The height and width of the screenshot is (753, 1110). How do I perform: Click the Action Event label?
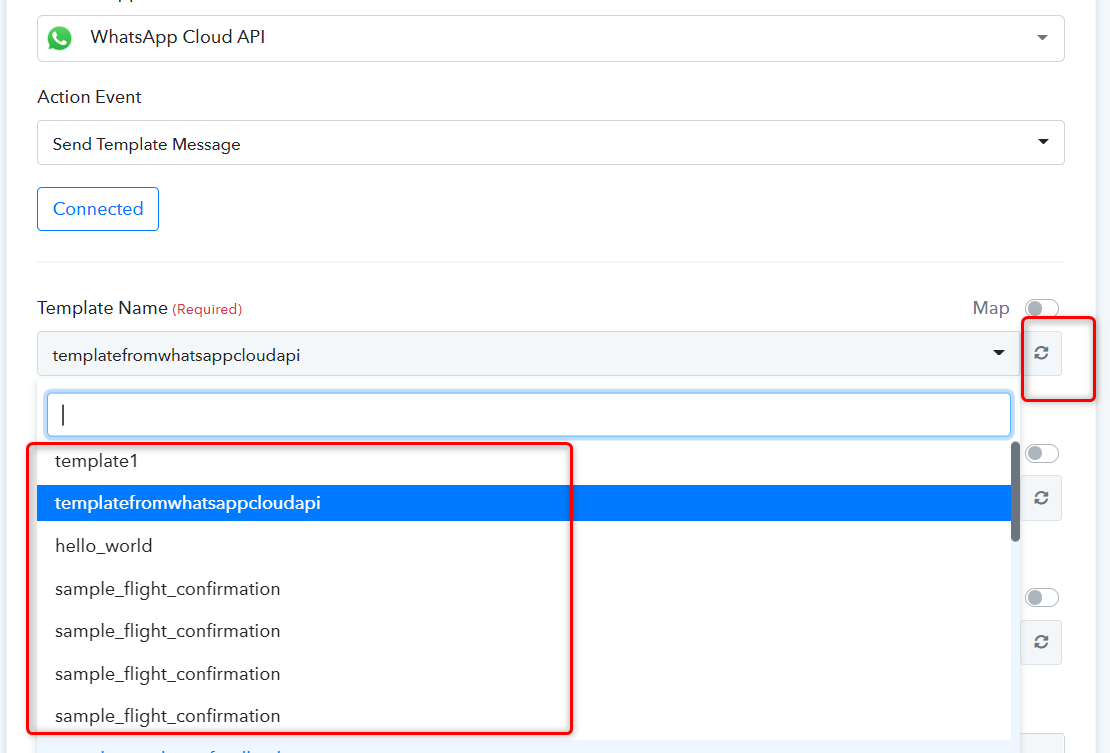(x=89, y=97)
